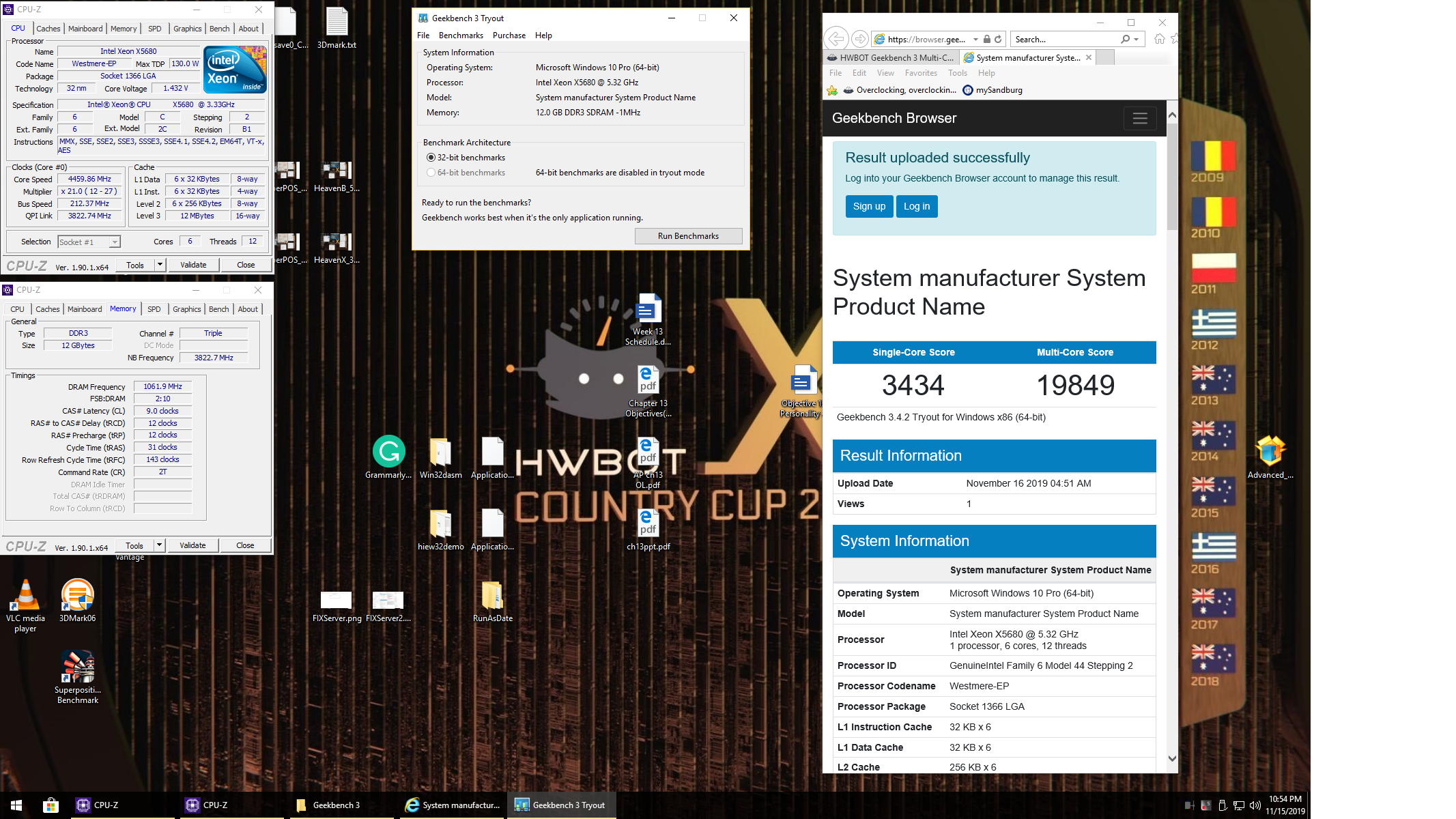Click the Multi-Core Score value 19849
The height and width of the screenshot is (819, 1456).
point(1075,386)
